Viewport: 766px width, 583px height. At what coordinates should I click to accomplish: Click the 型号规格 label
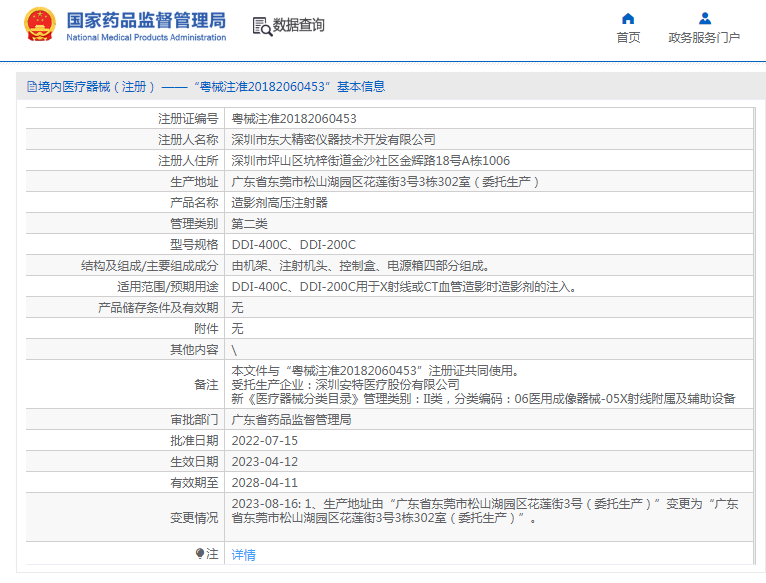tap(194, 245)
